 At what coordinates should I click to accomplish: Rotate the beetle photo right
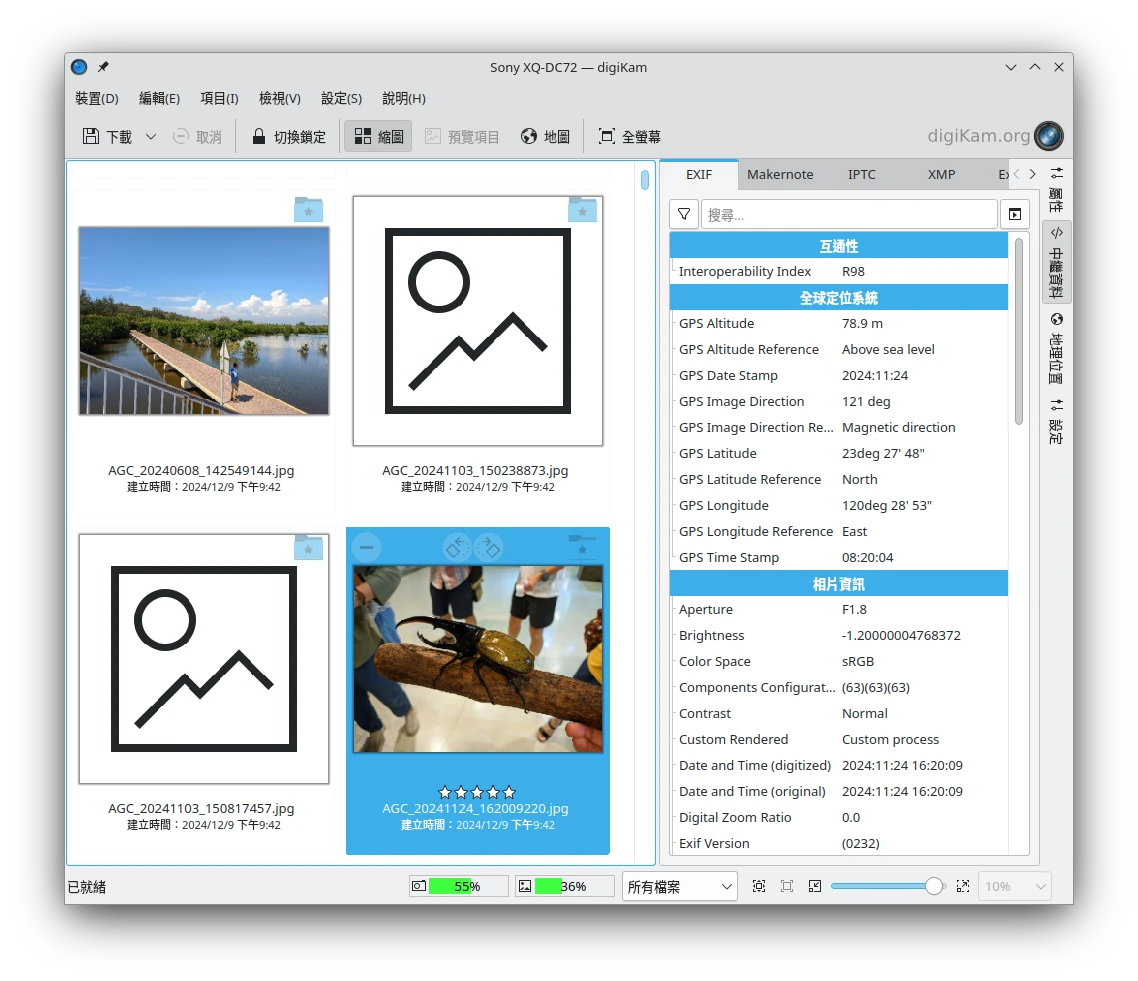click(488, 547)
